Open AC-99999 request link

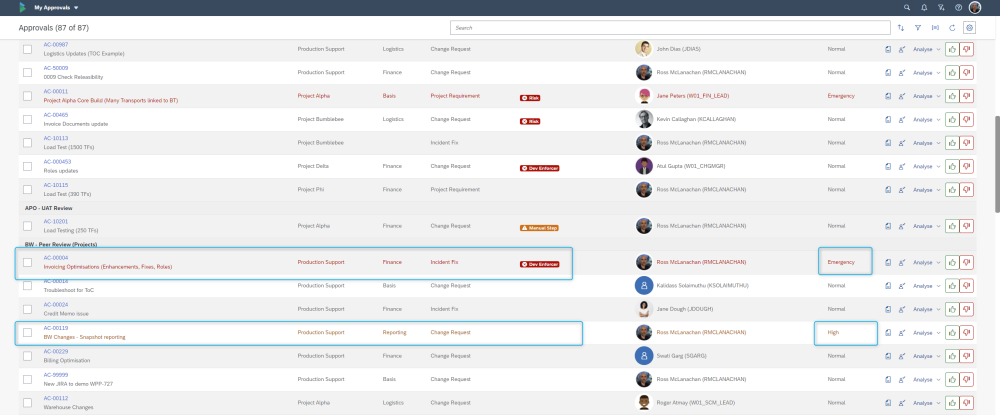click(x=55, y=375)
